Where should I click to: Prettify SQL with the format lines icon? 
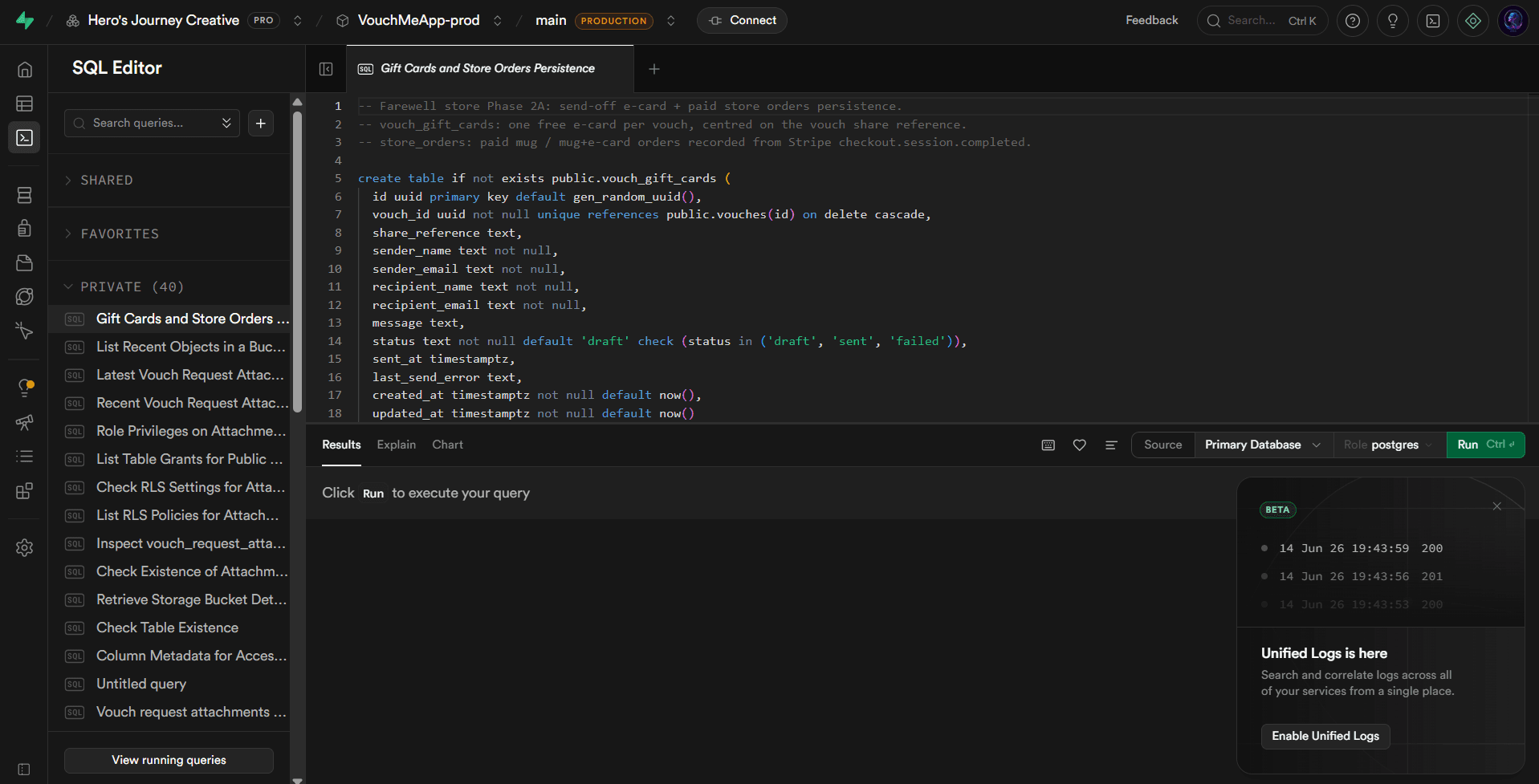[x=1111, y=445]
